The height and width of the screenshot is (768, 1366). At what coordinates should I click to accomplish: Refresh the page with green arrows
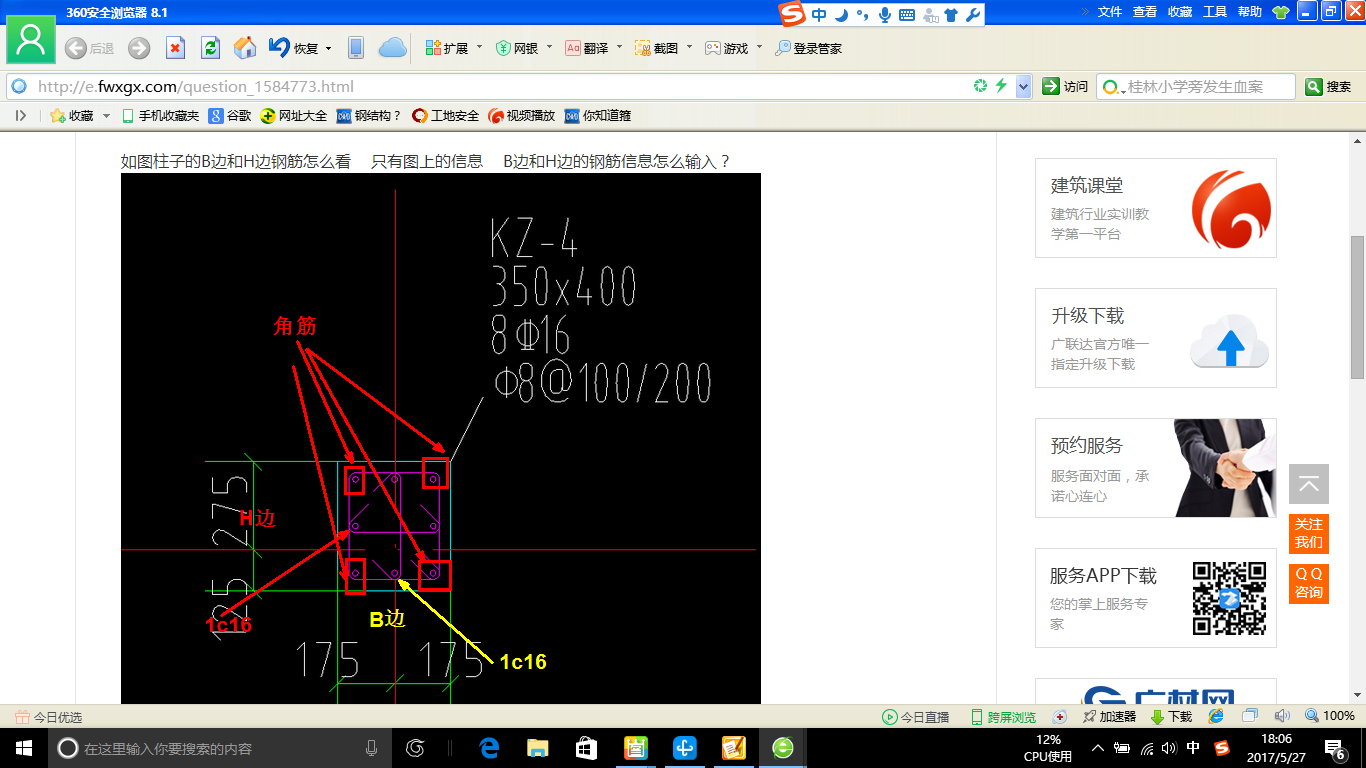[x=210, y=48]
